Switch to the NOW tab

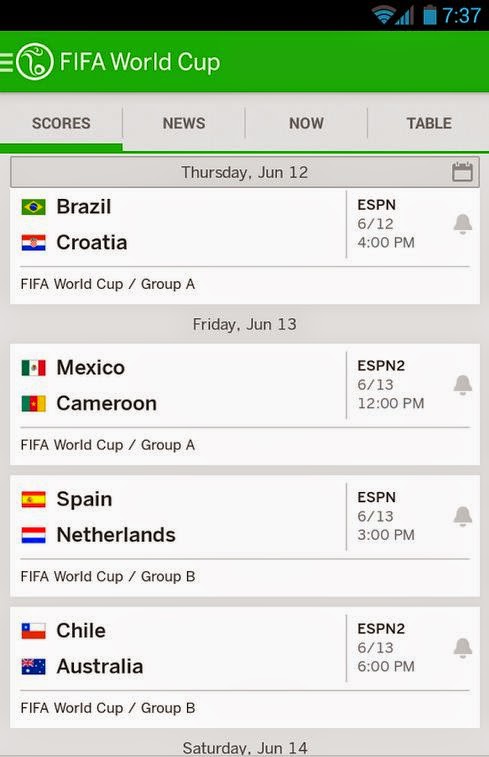click(x=306, y=123)
